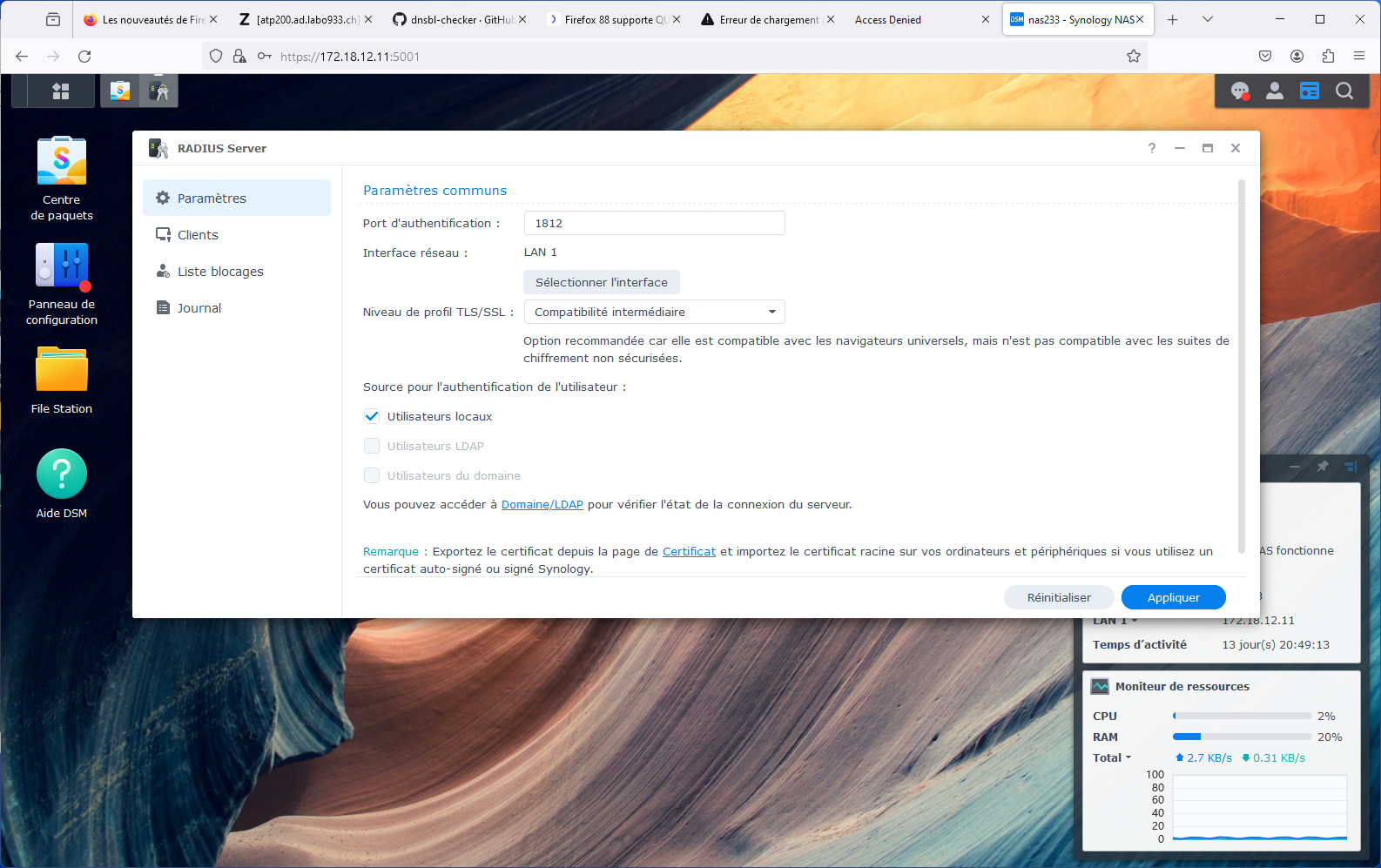Viewport: 1381px width, 868px height.
Task: Open Certificat link in remark
Action: pos(689,551)
